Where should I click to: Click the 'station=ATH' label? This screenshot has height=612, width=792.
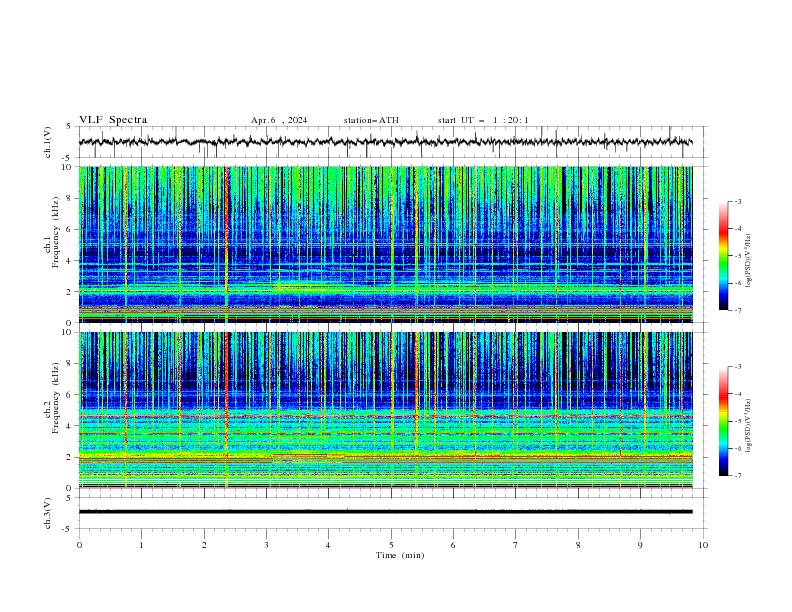[x=371, y=120]
